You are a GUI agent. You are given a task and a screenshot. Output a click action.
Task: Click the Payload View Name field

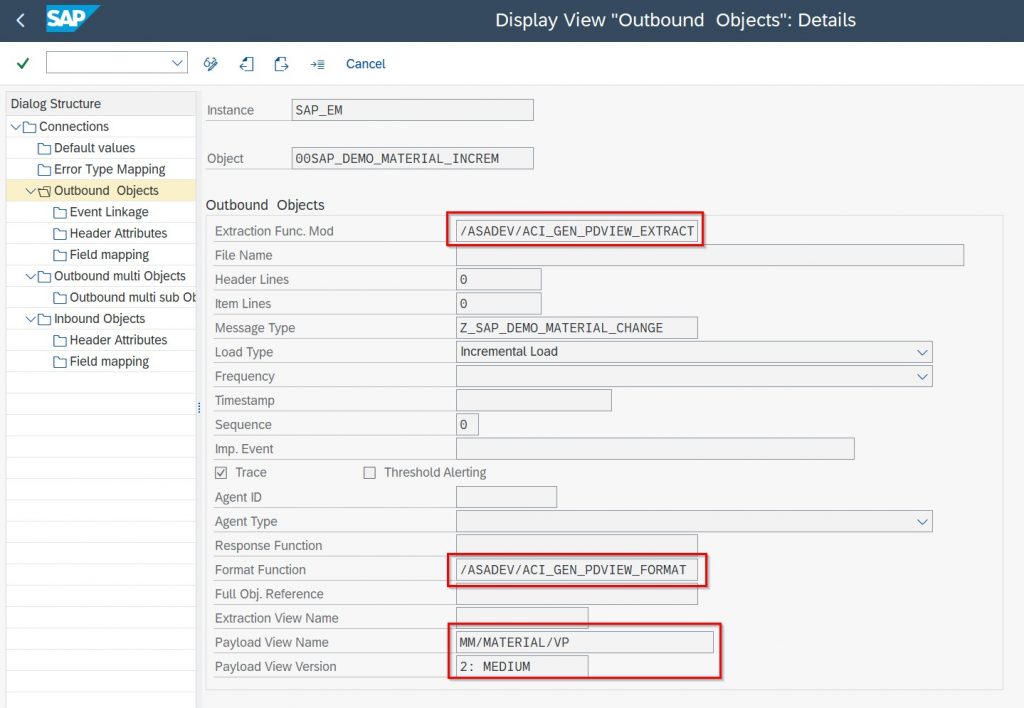click(x=584, y=642)
